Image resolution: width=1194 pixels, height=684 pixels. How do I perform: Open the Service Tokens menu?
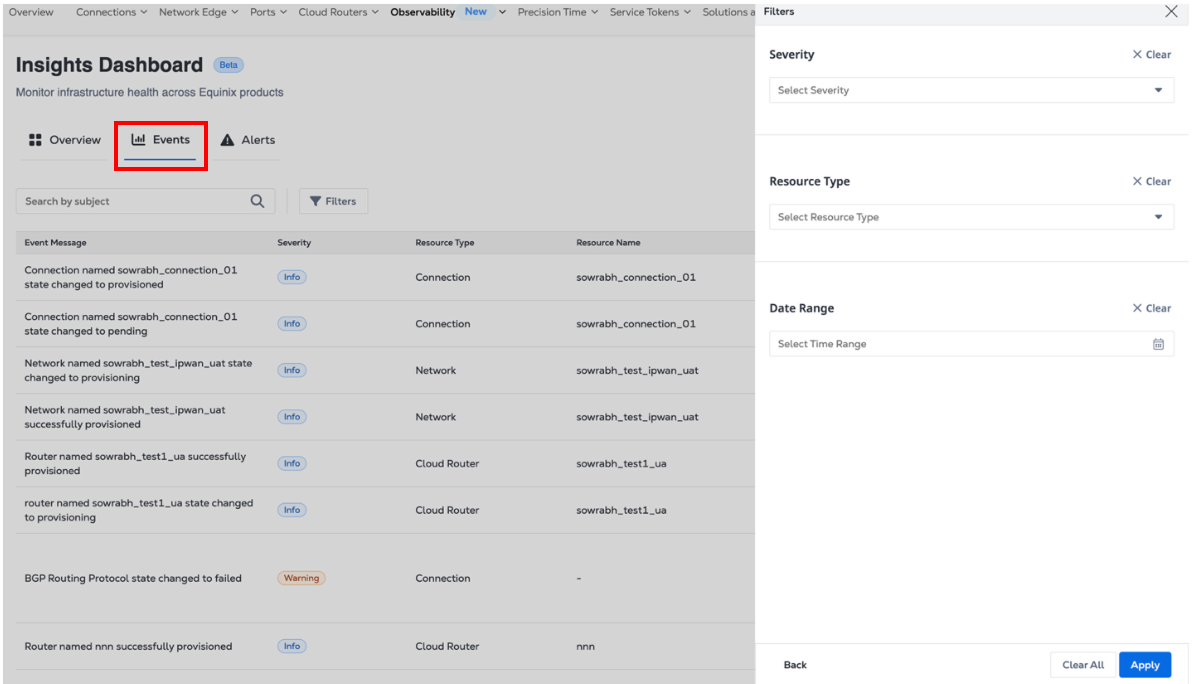pyautogui.click(x=650, y=12)
